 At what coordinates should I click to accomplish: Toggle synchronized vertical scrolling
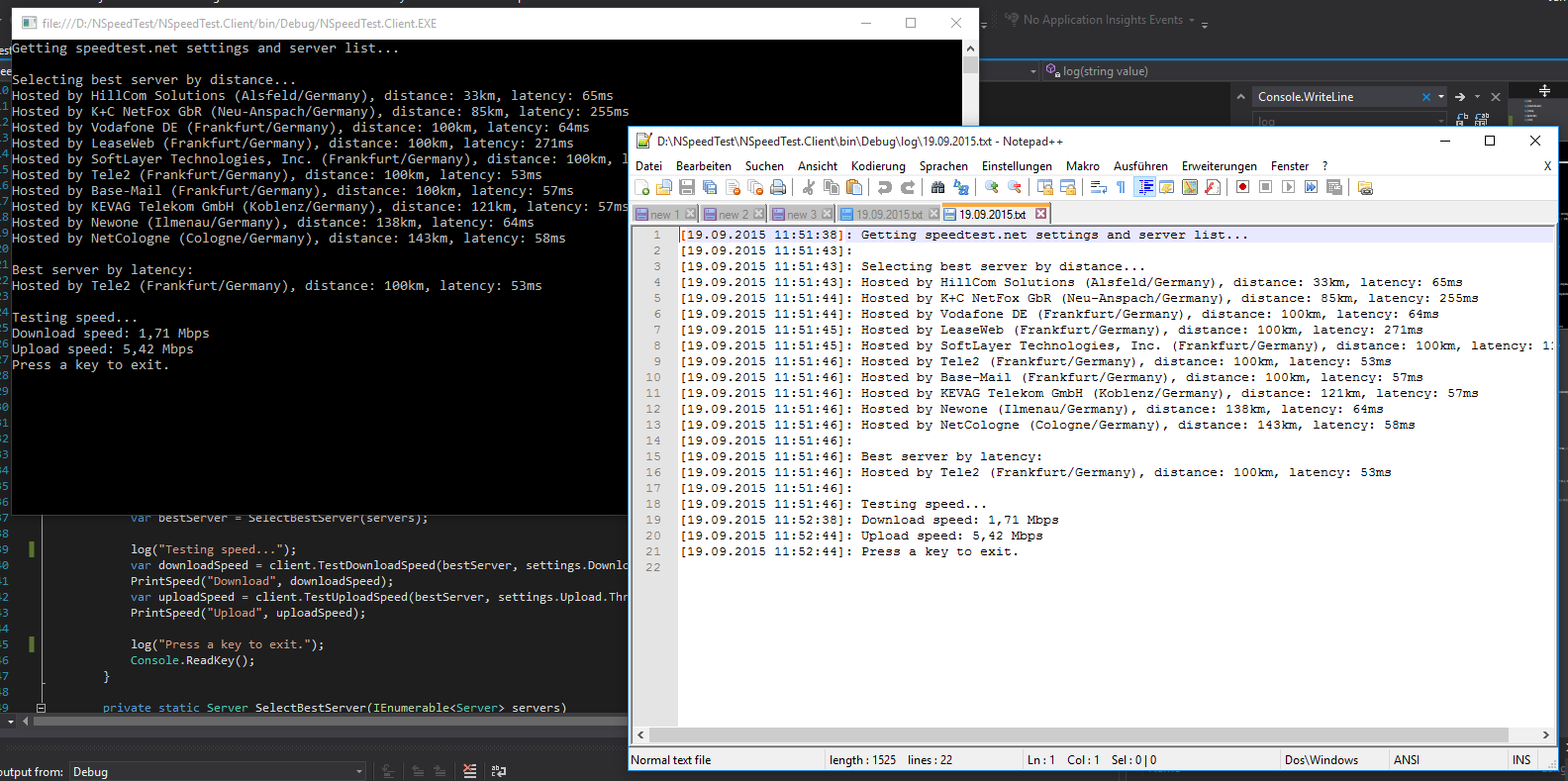1044,187
